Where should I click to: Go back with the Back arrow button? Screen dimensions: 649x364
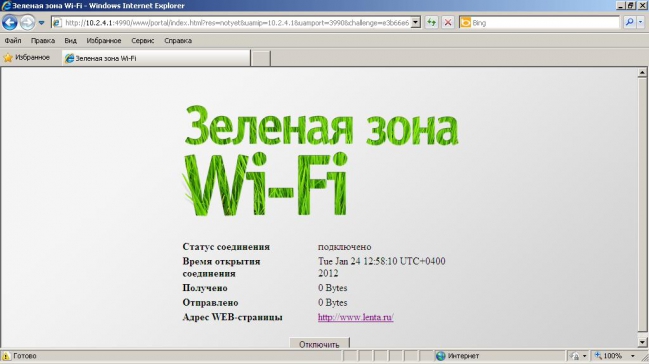click(x=10, y=22)
